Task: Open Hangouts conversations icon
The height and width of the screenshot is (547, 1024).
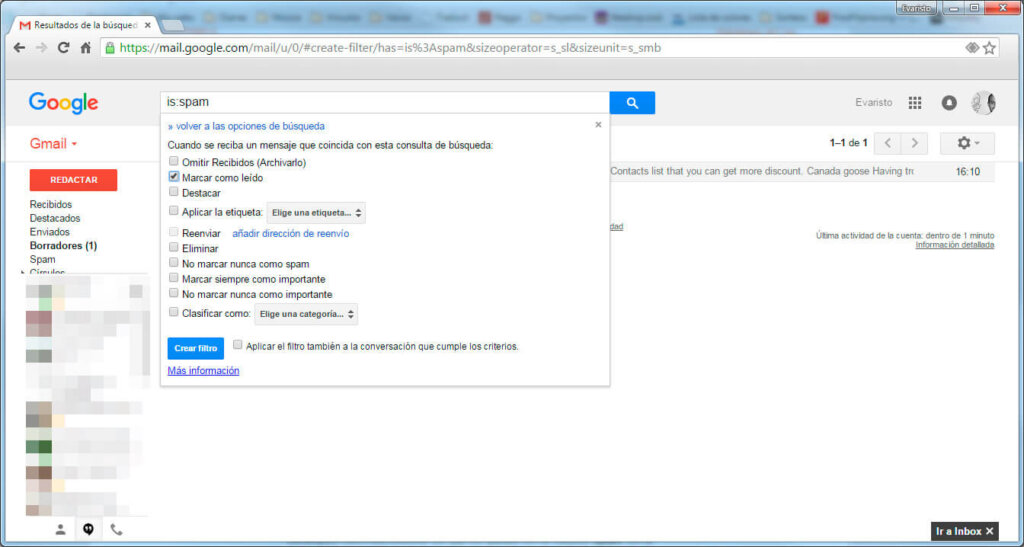Action: pyautogui.click(x=89, y=529)
